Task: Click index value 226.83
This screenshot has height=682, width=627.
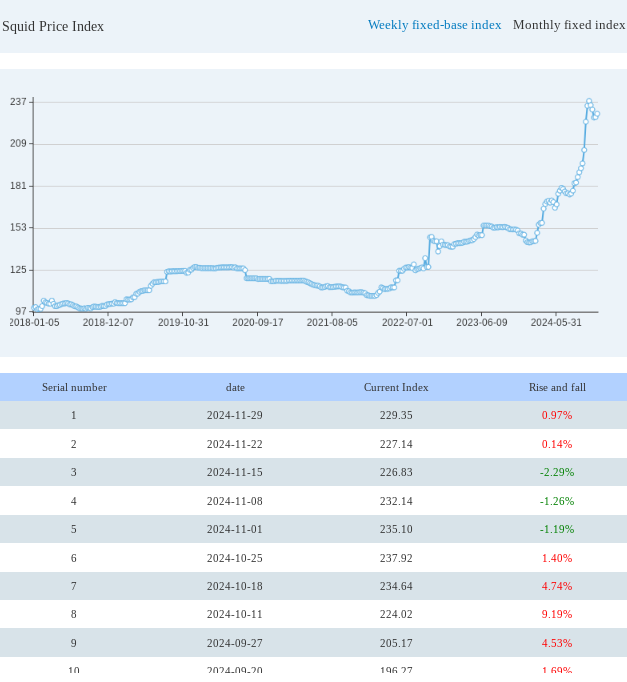Action: coord(396,472)
